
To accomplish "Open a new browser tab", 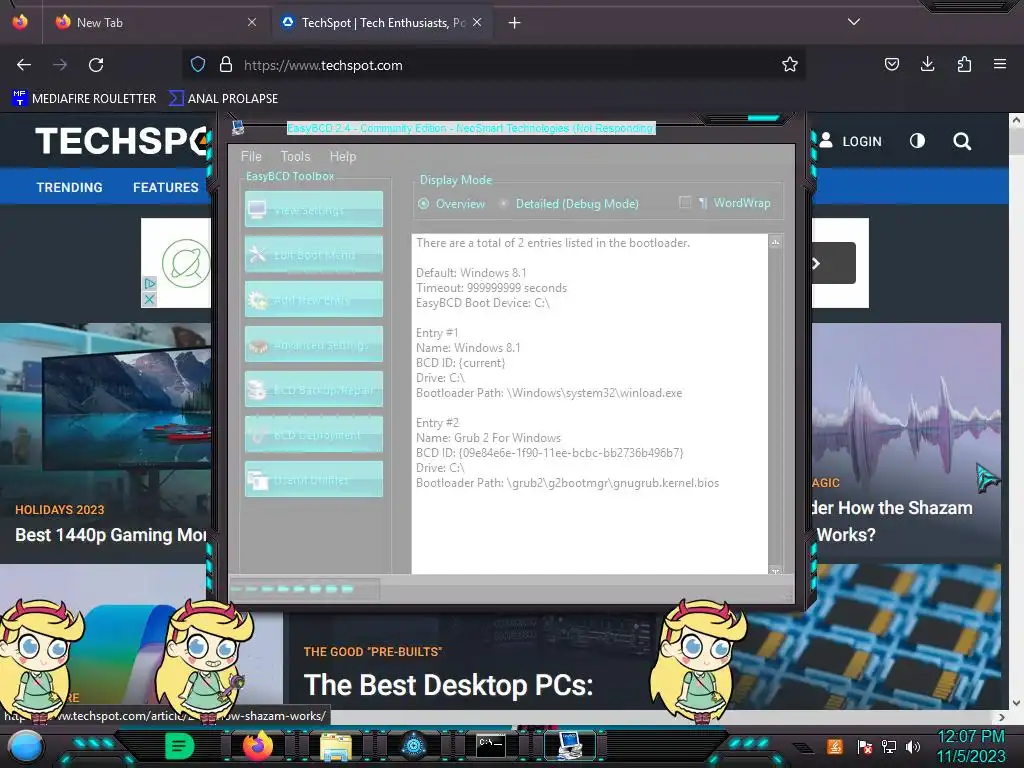I will tap(515, 23).
